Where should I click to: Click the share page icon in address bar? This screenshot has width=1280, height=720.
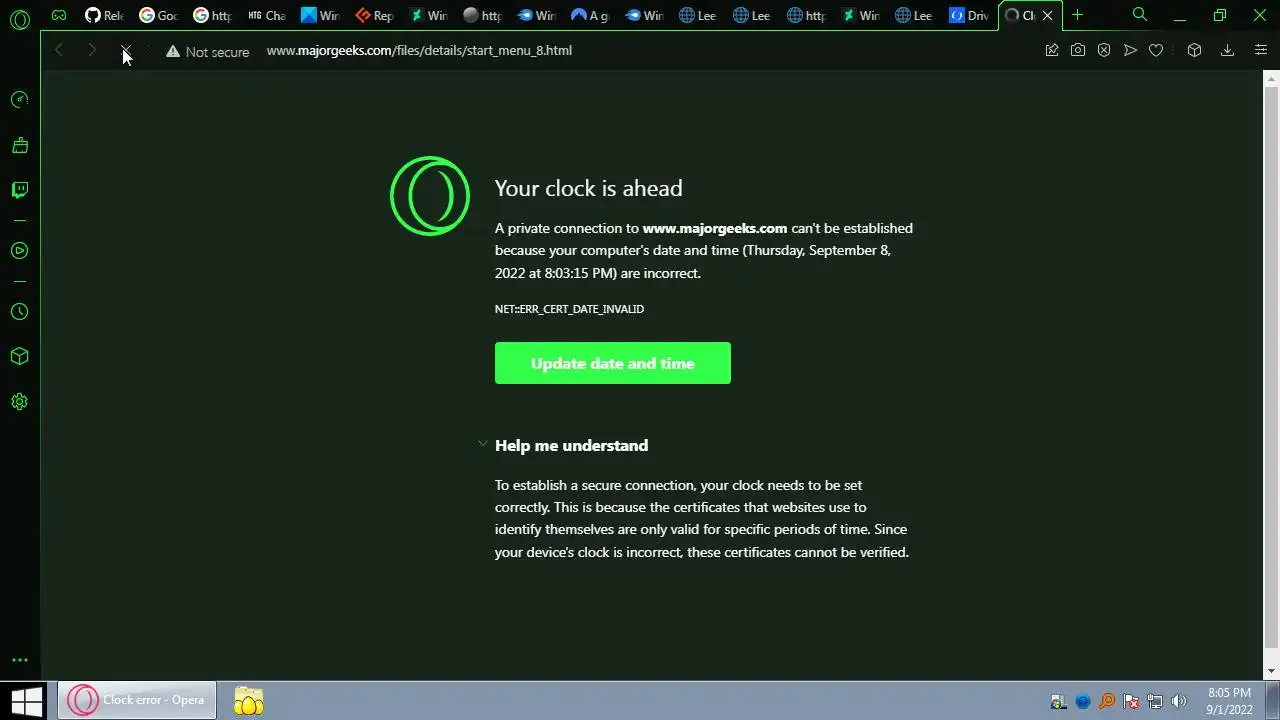pyautogui.click(x=1052, y=50)
